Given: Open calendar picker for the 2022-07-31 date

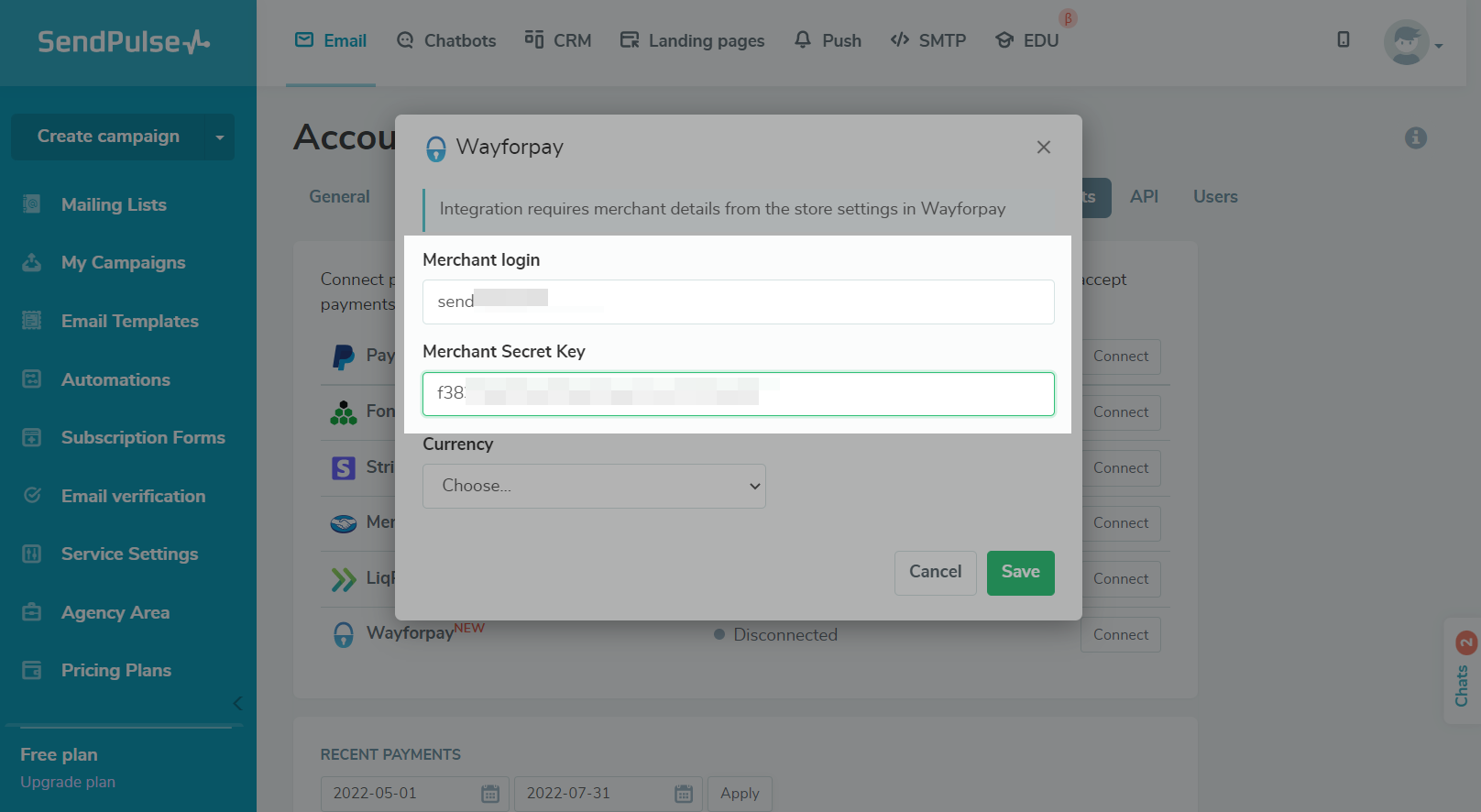Looking at the screenshot, I should (684, 794).
